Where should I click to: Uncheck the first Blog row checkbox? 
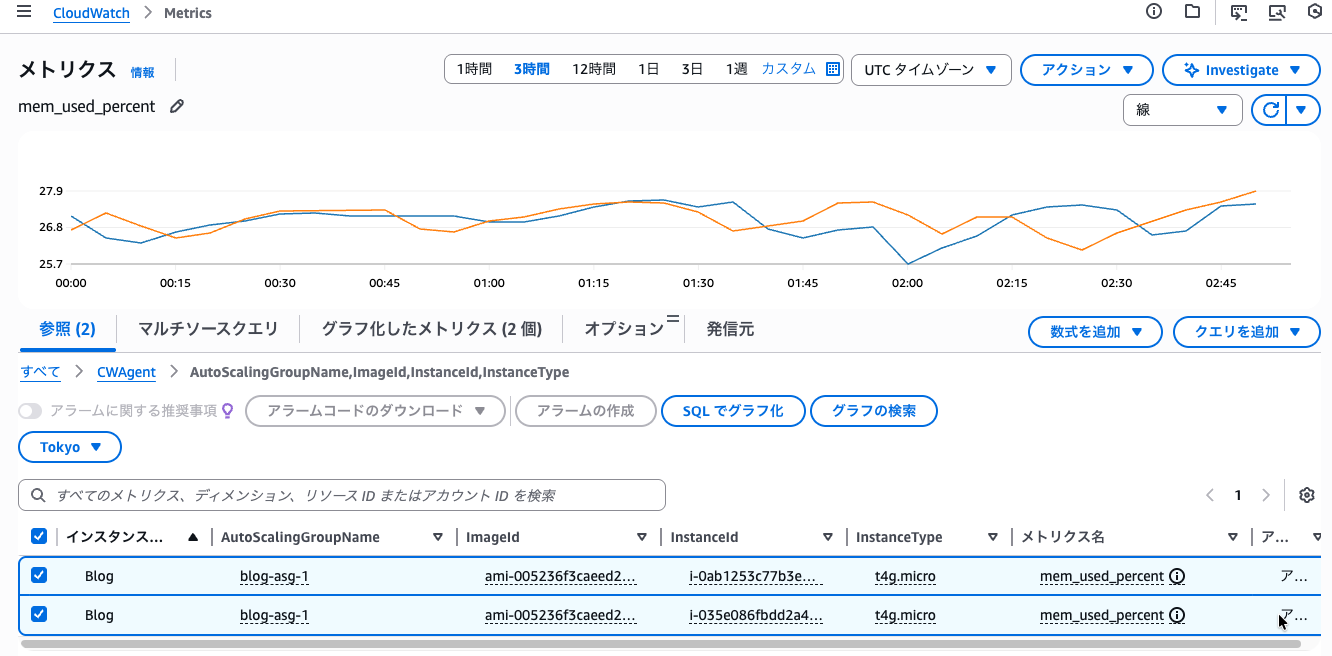39,575
